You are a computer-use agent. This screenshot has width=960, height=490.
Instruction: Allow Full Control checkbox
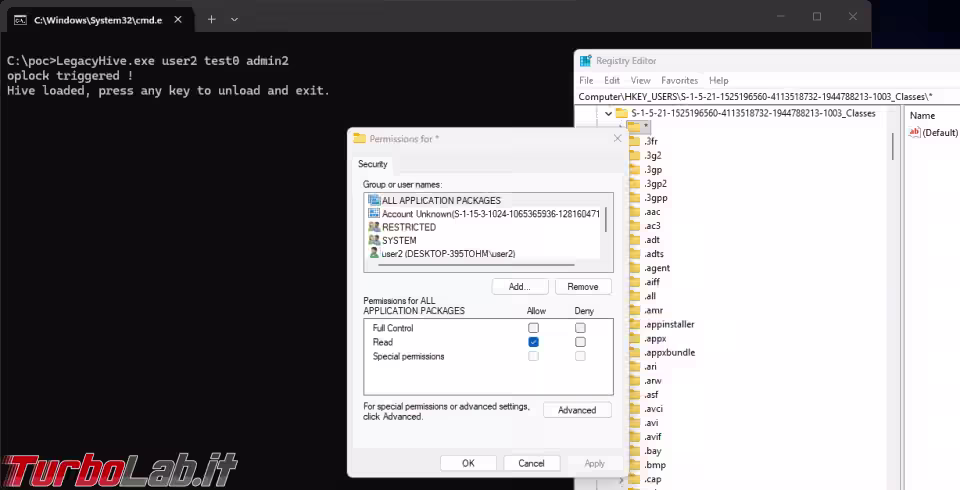pos(533,328)
